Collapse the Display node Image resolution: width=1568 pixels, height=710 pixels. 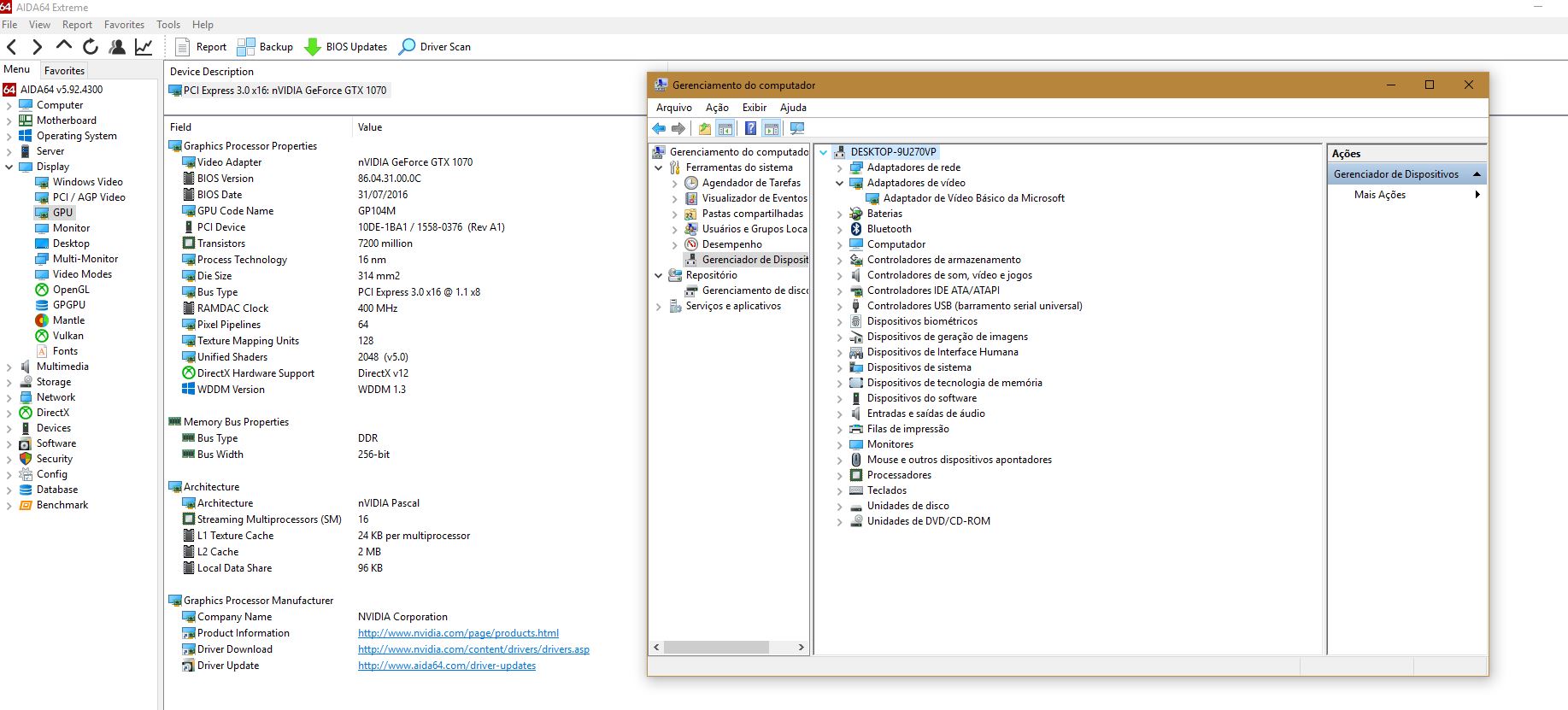[9, 167]
